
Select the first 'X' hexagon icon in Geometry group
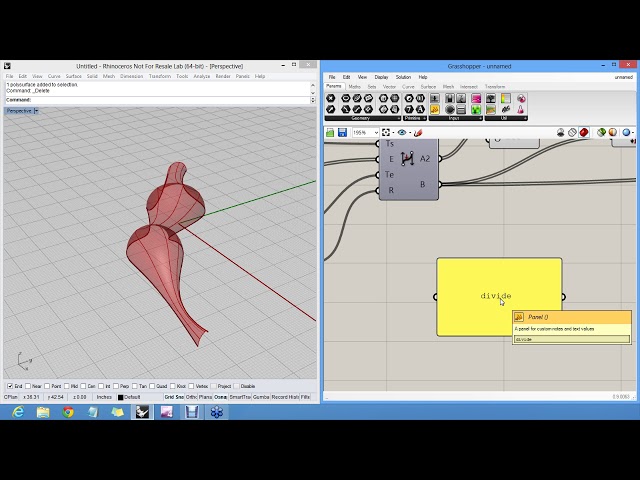331,98
